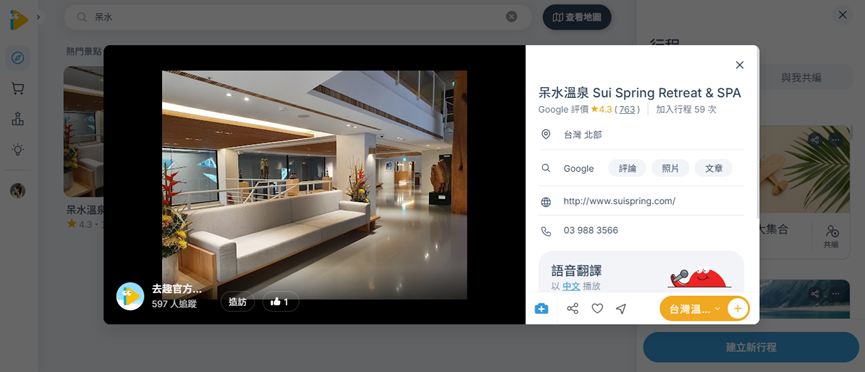Click the navigation arrow icon
The image size is (865, 372).
click(x=621, y=309)
